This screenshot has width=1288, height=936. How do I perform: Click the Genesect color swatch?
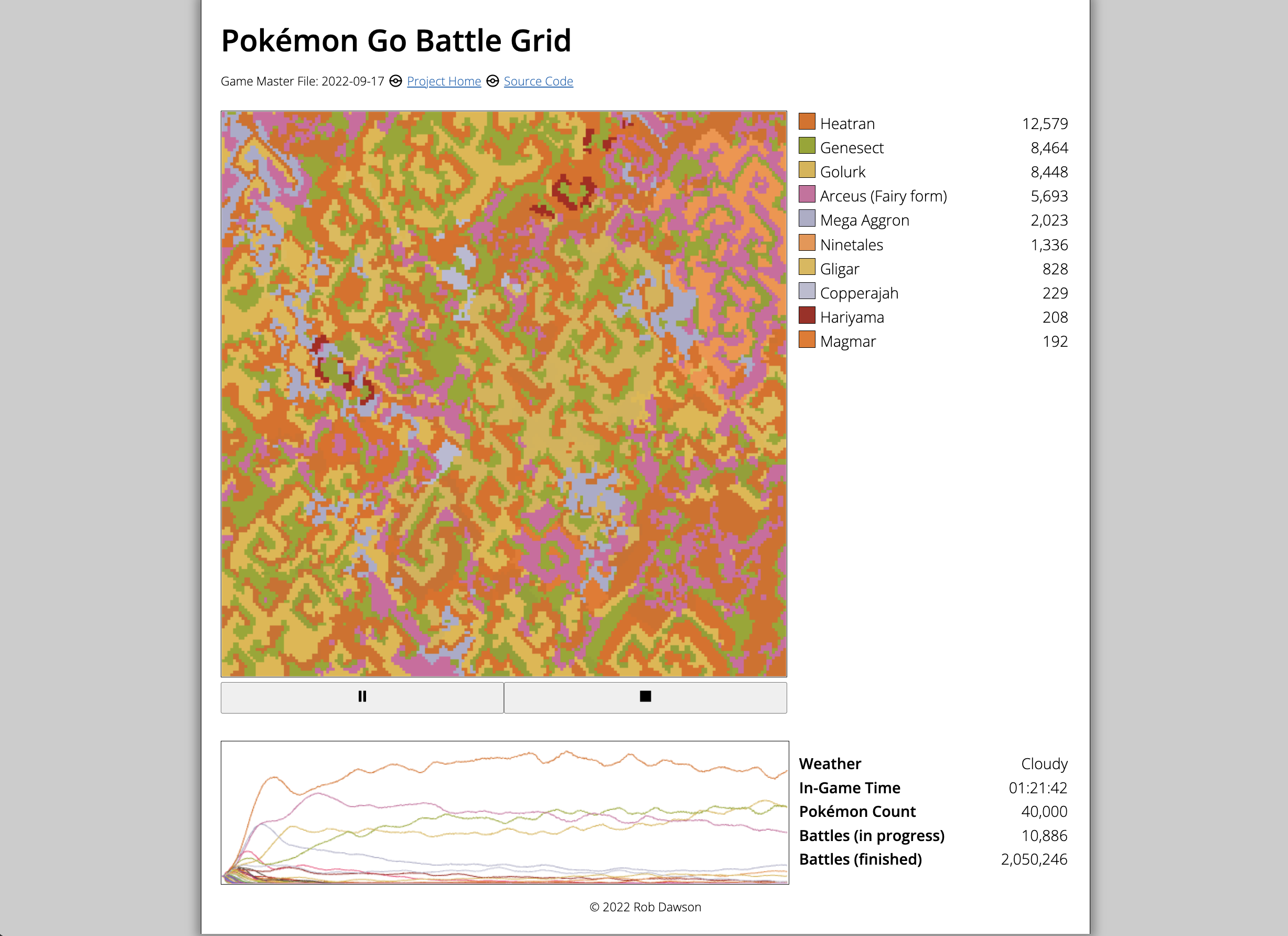(x=807, y=145)
